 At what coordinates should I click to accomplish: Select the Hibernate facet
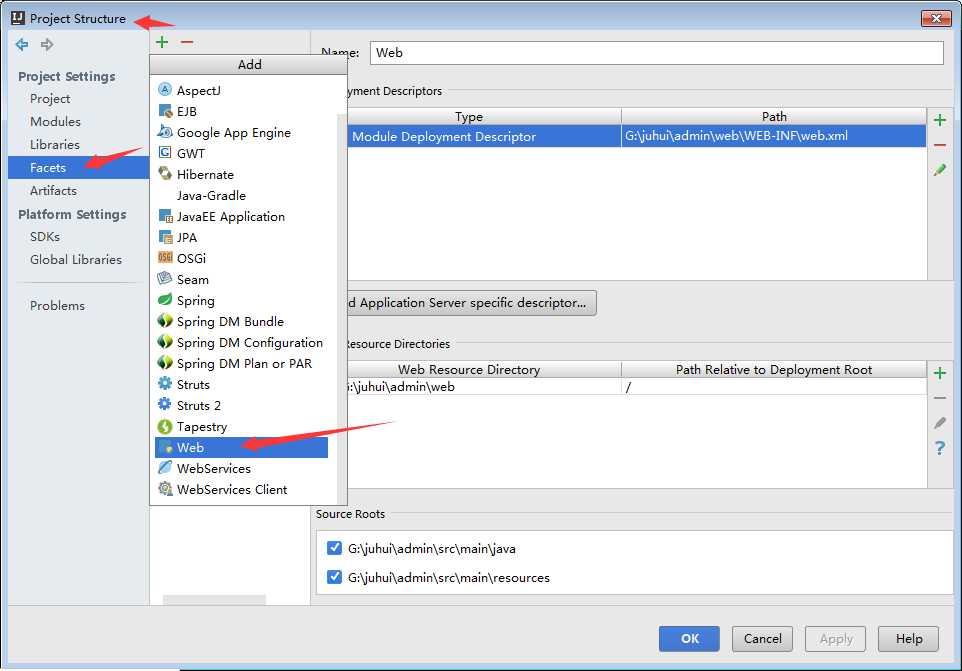coord(241,174)
